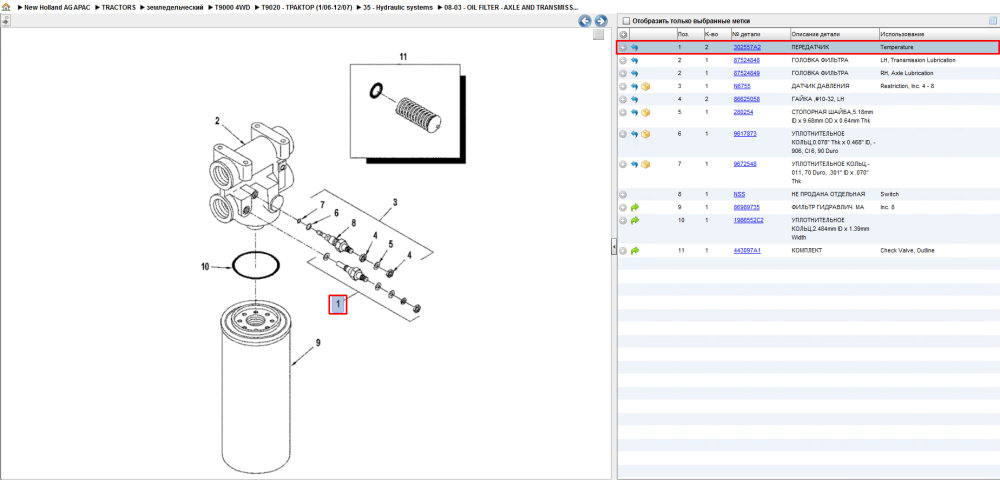Open the T9000 4WD breadcrumb
This screenshot has width=1000, height=480.
[230, 8]
